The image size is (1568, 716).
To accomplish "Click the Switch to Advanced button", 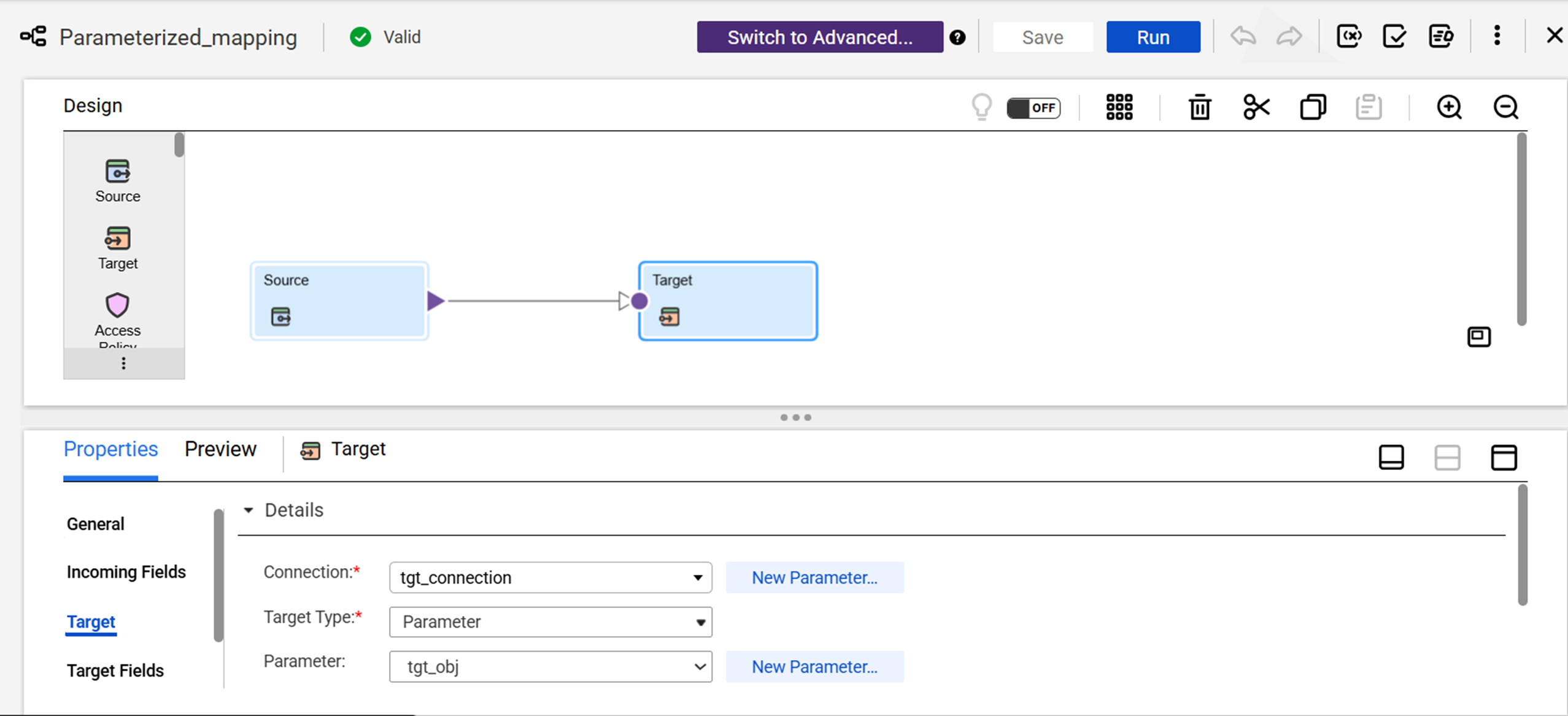I will 820,37.
